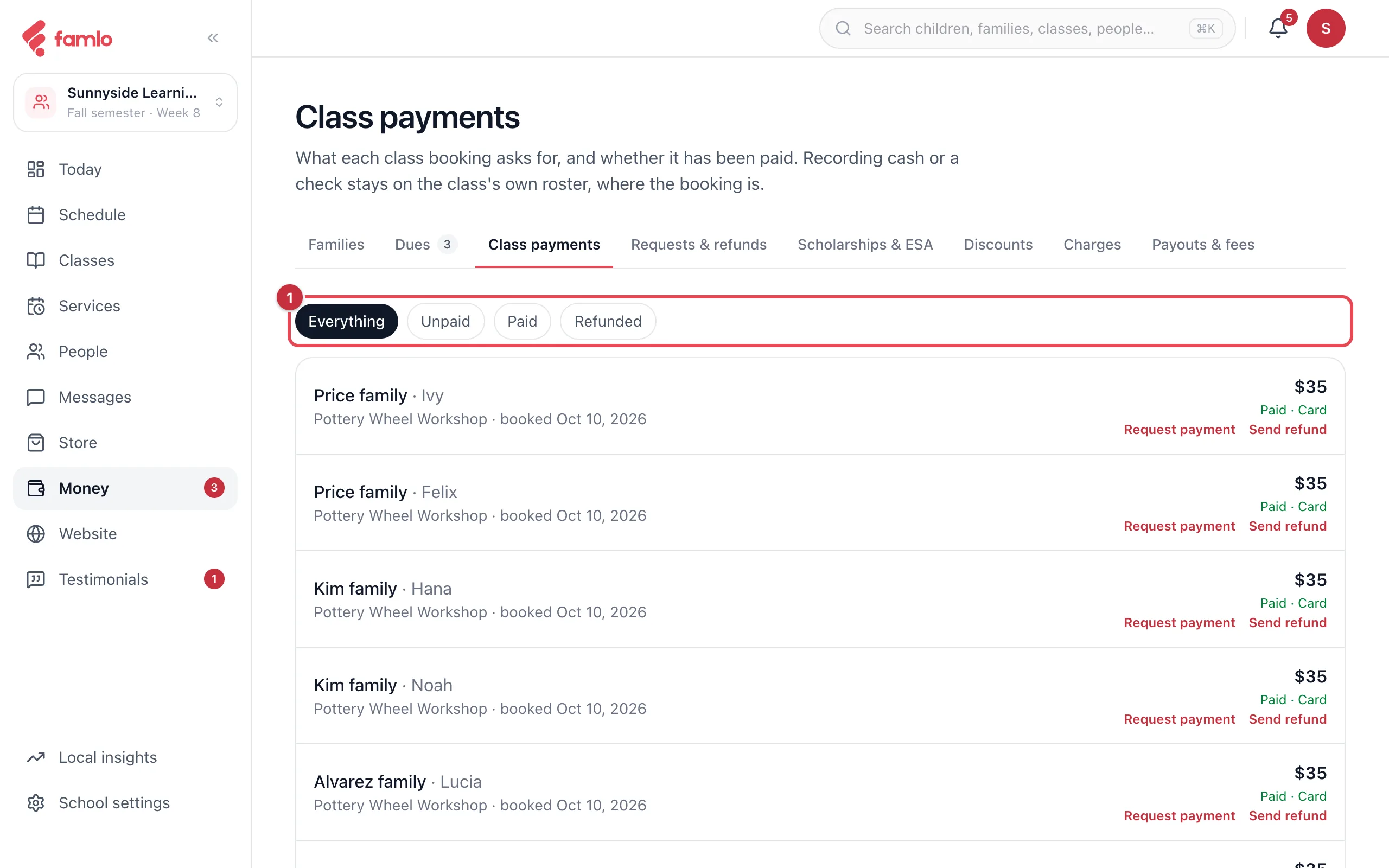Viewport: 1389px width, 868px height.
Task: Switch to the Families tab
Action: [x=336, y=245]
